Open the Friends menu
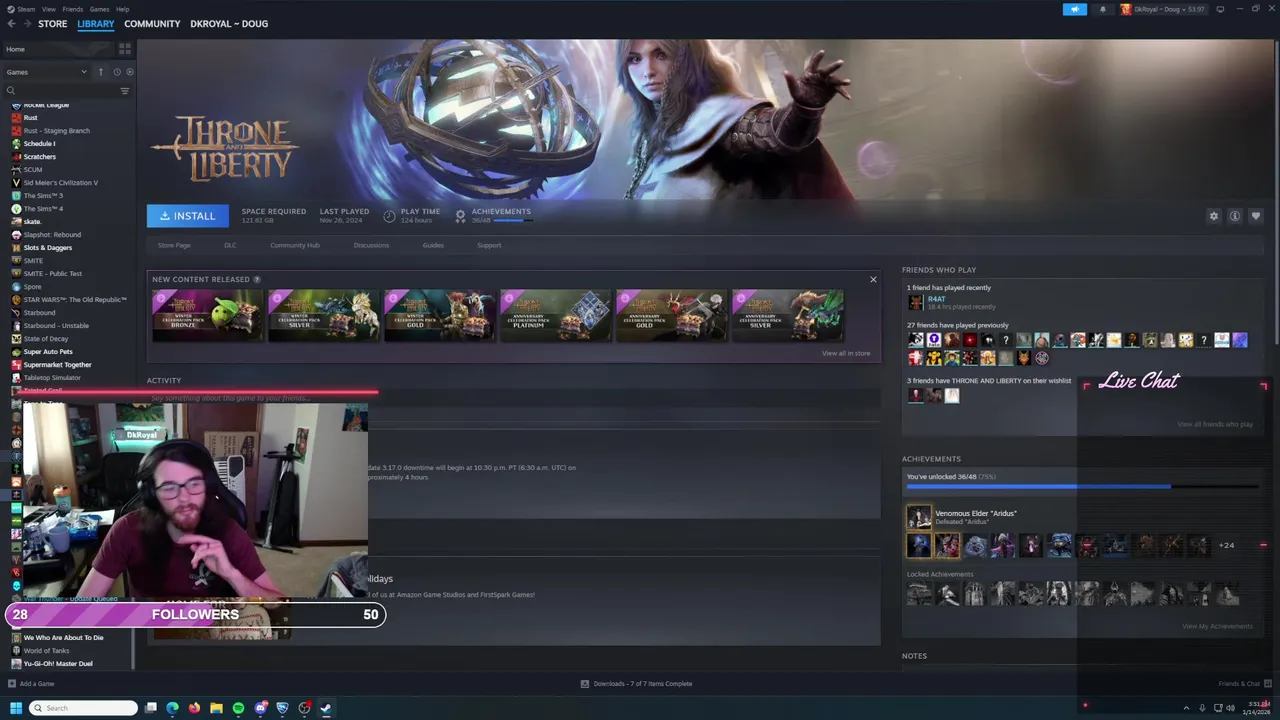The height and width of the screenshot is (720, 1280). [x=73, y=9]
